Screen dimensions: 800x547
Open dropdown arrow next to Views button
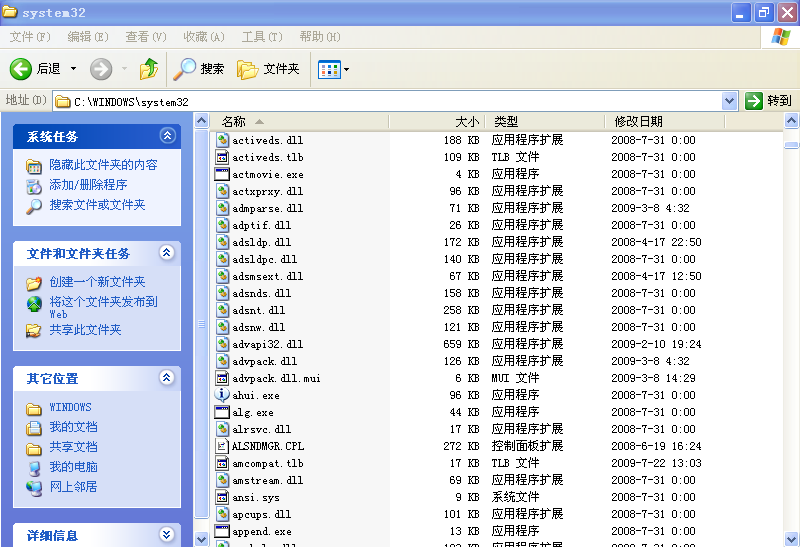pos(346,69)
